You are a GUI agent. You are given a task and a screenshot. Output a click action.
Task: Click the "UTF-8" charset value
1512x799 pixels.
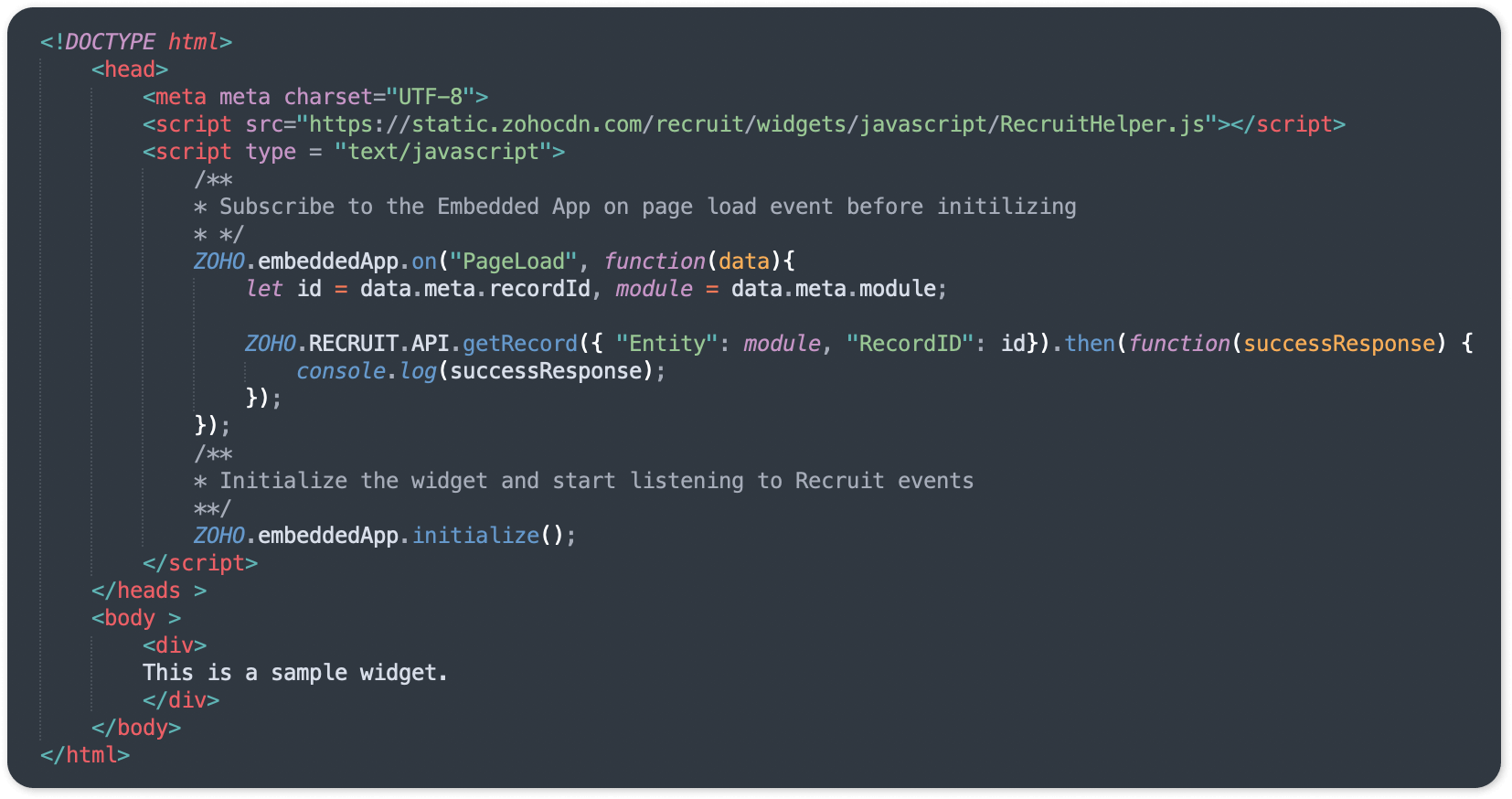[431, 97]
